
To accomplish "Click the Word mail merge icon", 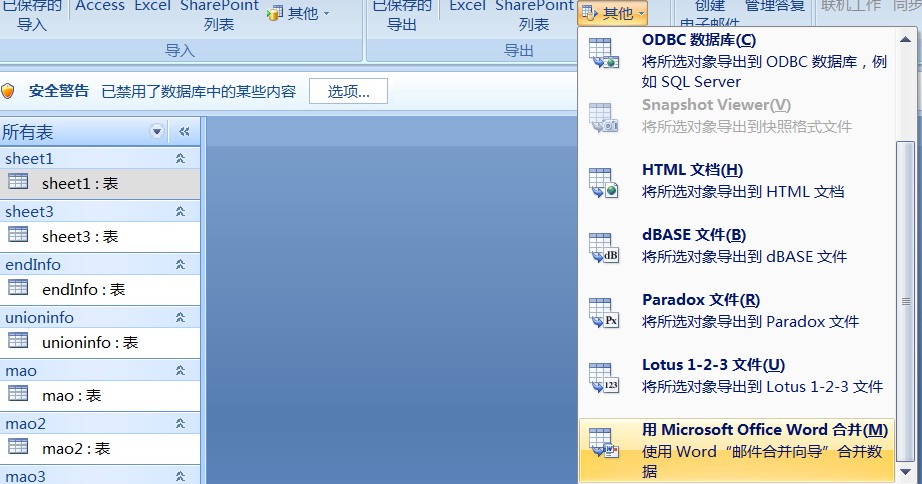I will [604, 443].
